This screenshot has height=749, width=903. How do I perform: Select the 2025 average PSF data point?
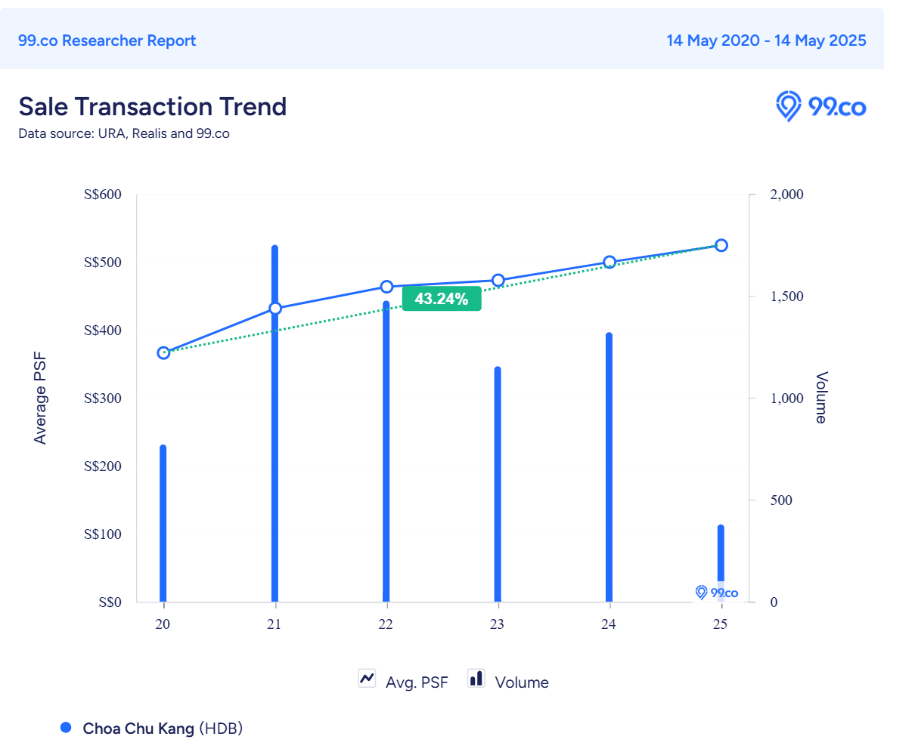click(720, 245)
